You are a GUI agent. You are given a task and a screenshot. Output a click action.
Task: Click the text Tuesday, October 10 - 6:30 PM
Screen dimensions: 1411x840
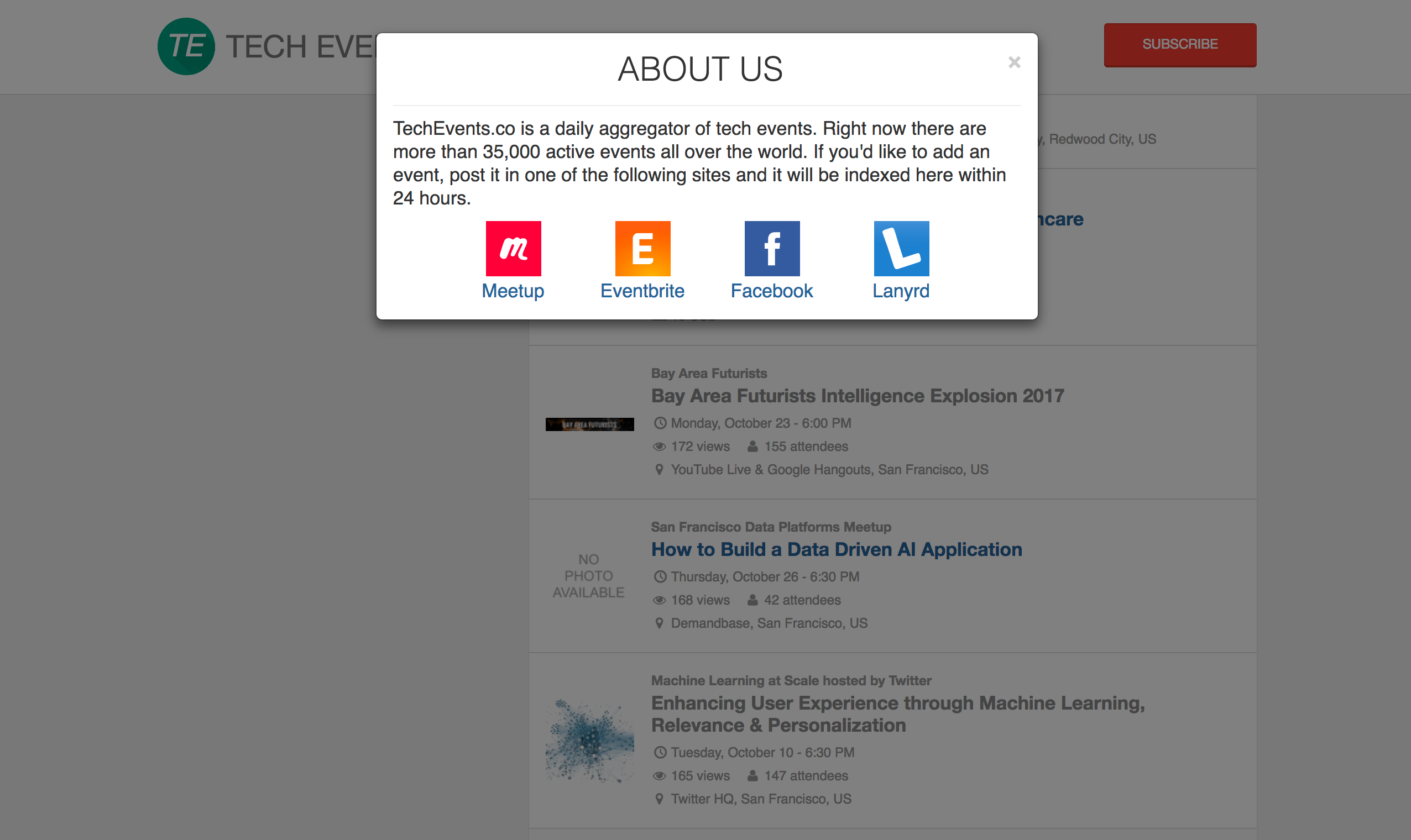coord(762,752)
